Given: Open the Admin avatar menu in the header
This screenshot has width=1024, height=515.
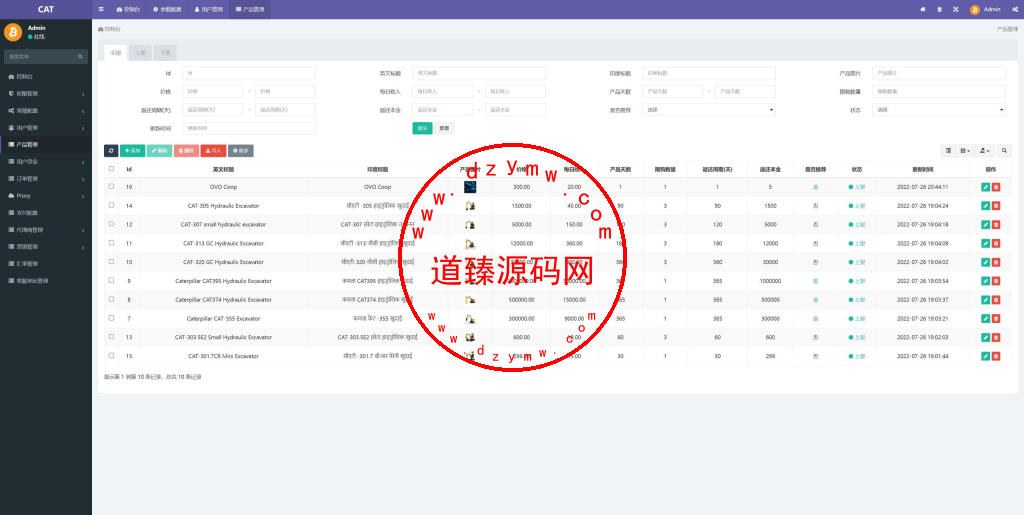Looking at the screenshot, I should coord(985,9).
